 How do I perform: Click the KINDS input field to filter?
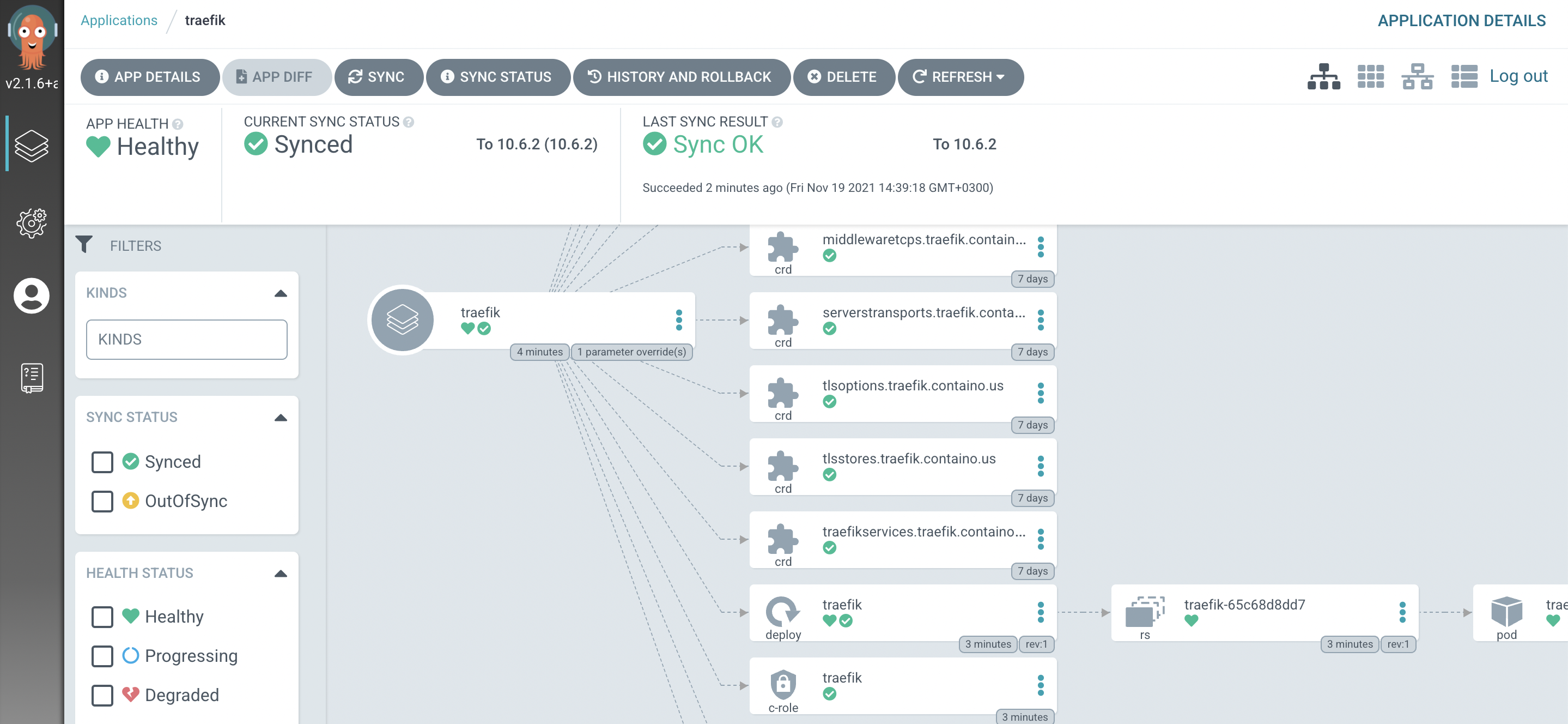187,339
